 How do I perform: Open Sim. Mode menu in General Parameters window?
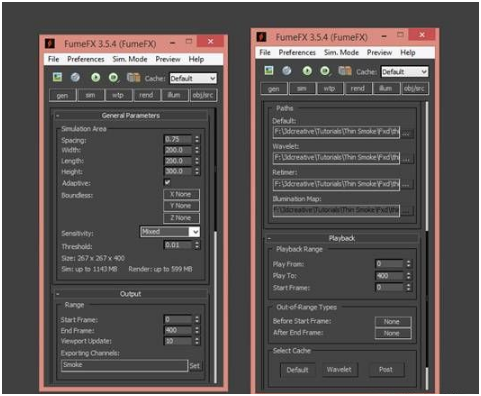pos(130,59)
